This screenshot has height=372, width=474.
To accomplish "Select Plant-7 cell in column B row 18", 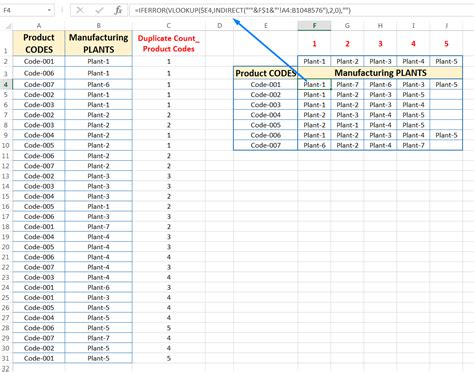I will tap(99, 227).
